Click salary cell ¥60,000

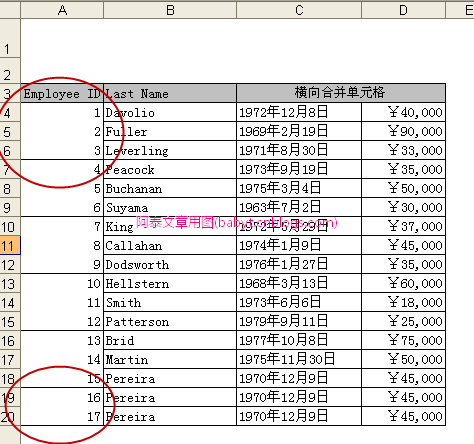pos(403,283)
